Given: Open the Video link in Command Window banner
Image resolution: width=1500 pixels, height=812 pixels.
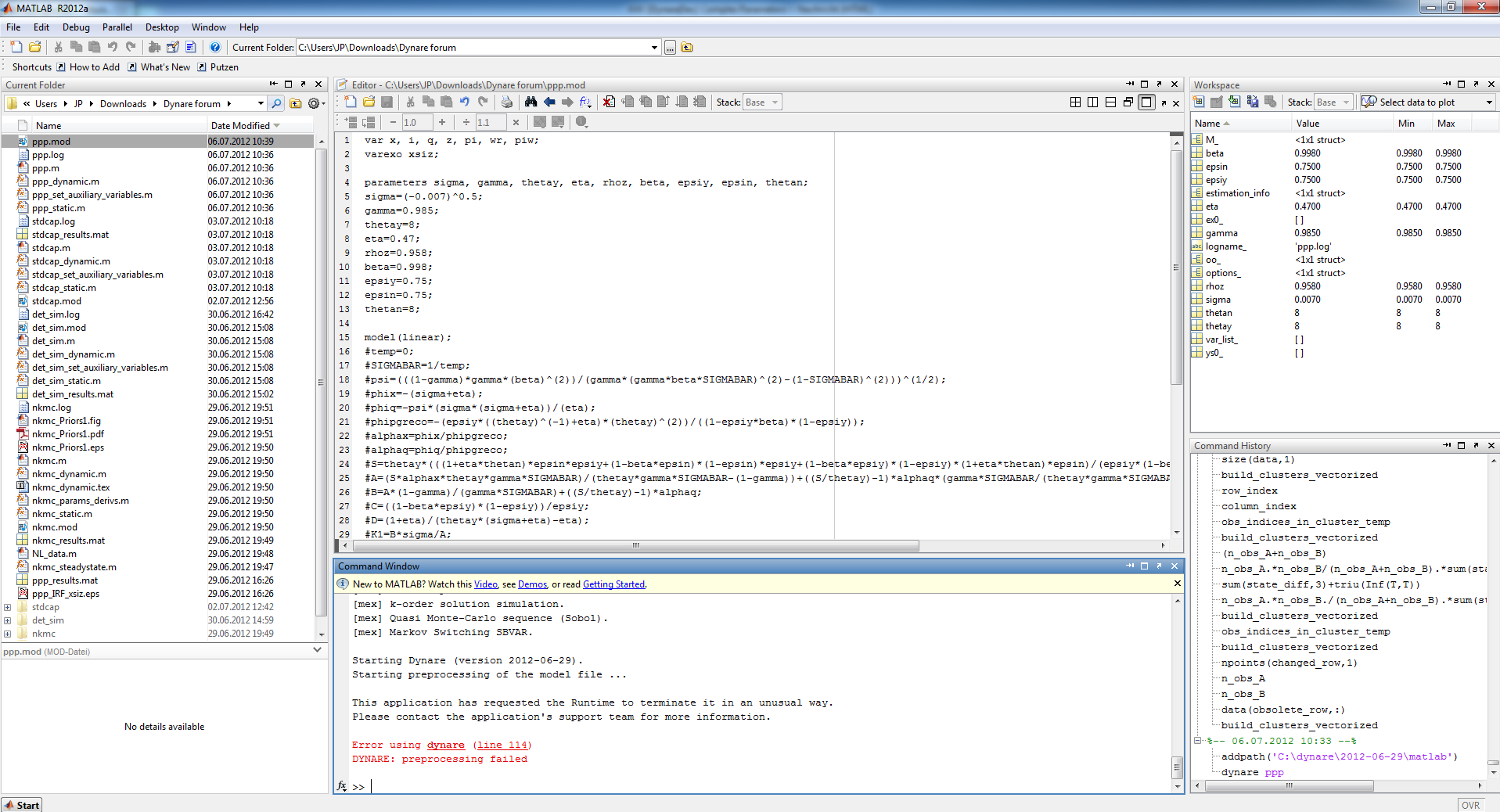Looking at the screenshot, I should (485, 584).
